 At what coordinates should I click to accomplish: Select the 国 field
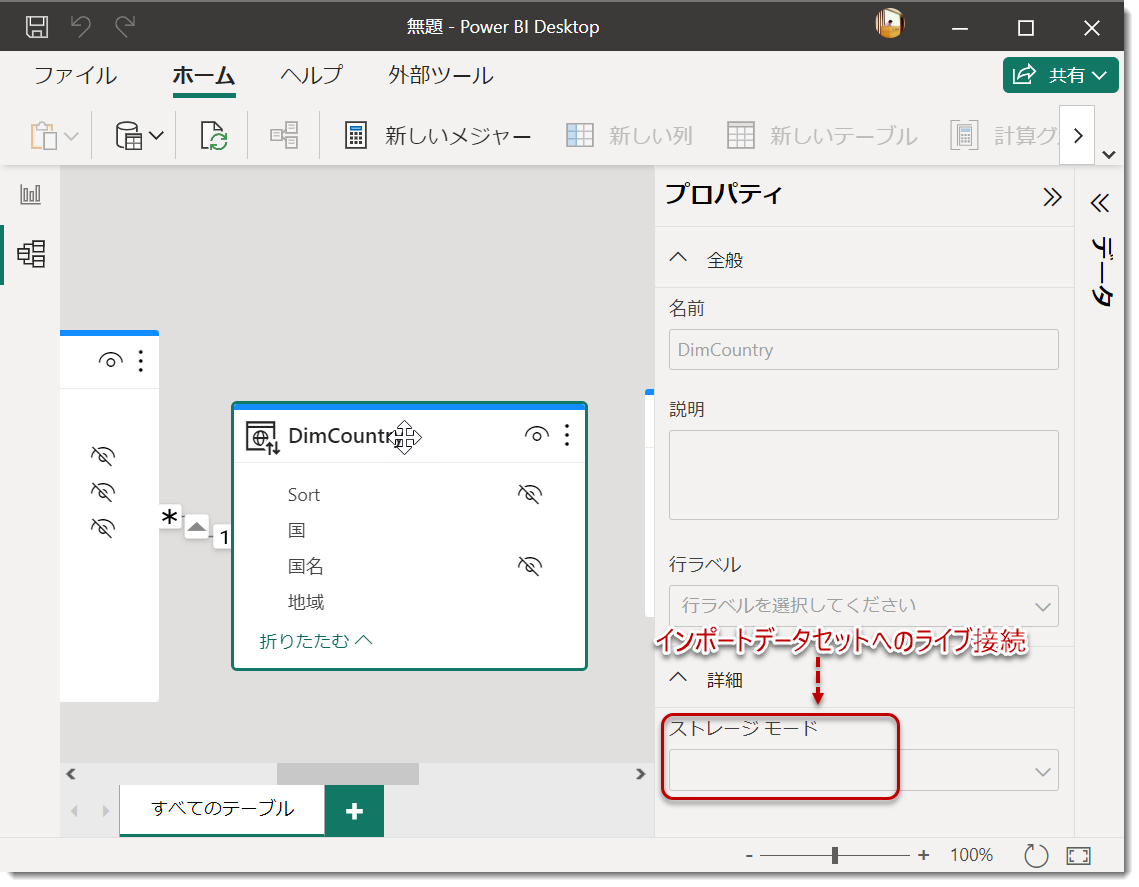[x=296, y=530]
